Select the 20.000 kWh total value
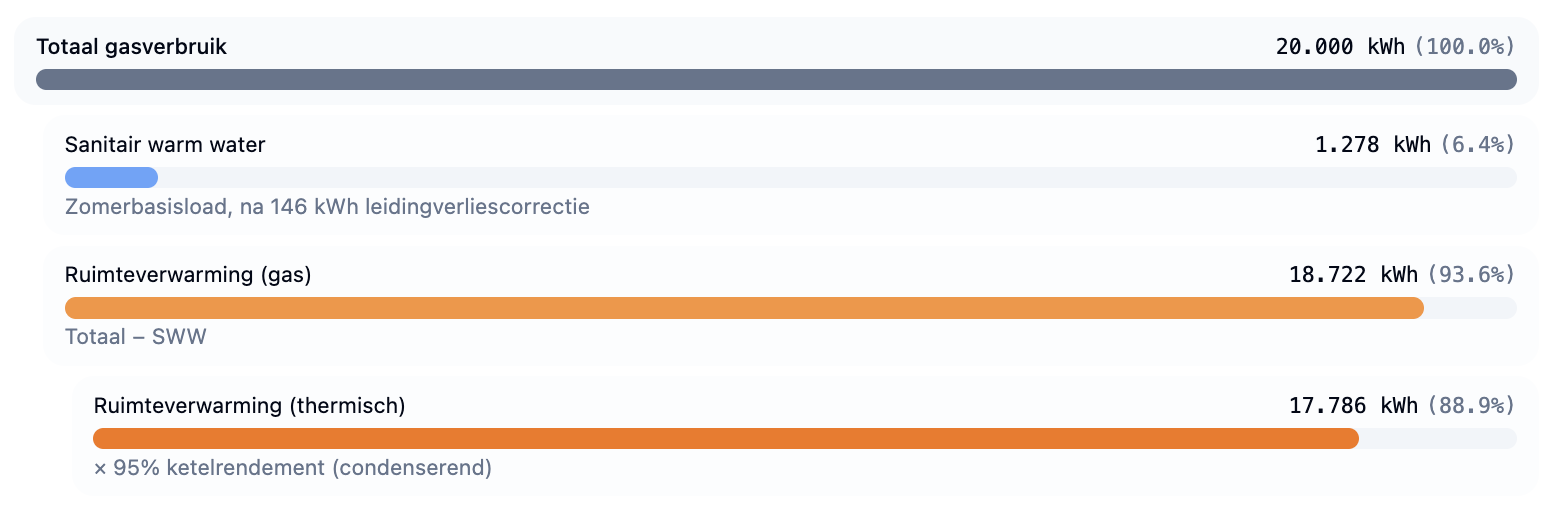The image size is (1558, 518). 1340,47
